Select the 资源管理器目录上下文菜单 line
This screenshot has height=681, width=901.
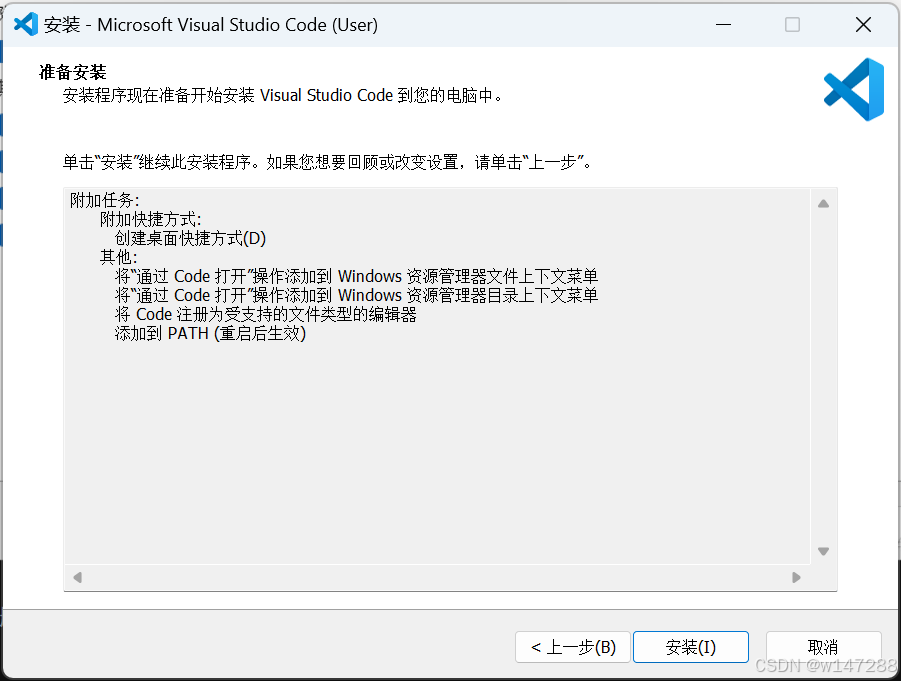(356, 295)
